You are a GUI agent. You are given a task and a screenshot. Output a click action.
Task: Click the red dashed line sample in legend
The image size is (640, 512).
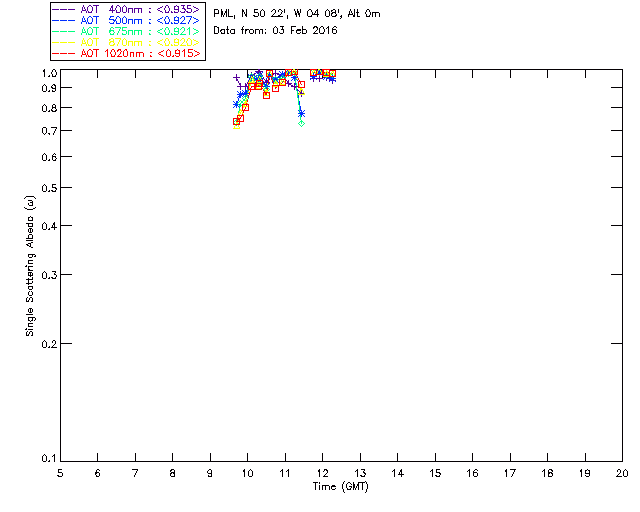point(63,53)
